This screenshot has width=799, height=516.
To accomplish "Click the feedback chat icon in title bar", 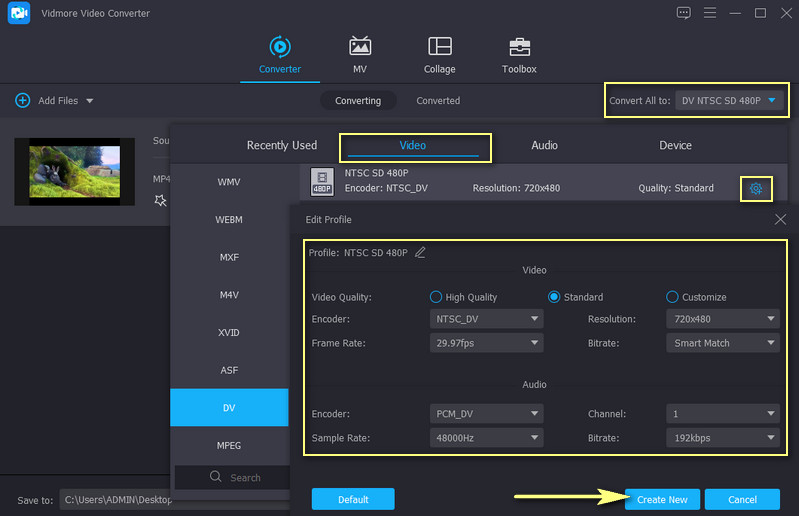I will (x=684, y=13).
